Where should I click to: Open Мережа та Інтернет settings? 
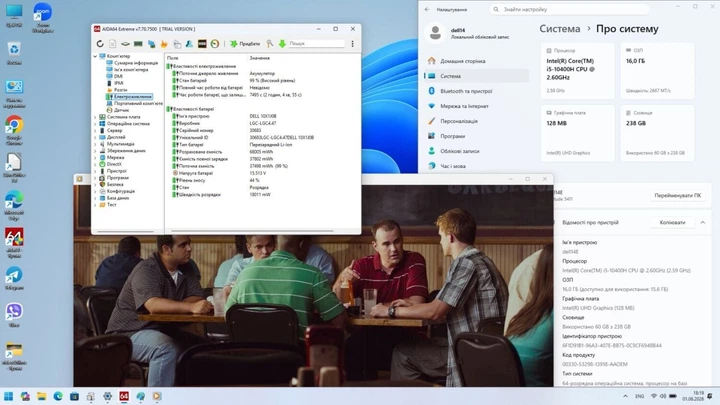(477, 106)
